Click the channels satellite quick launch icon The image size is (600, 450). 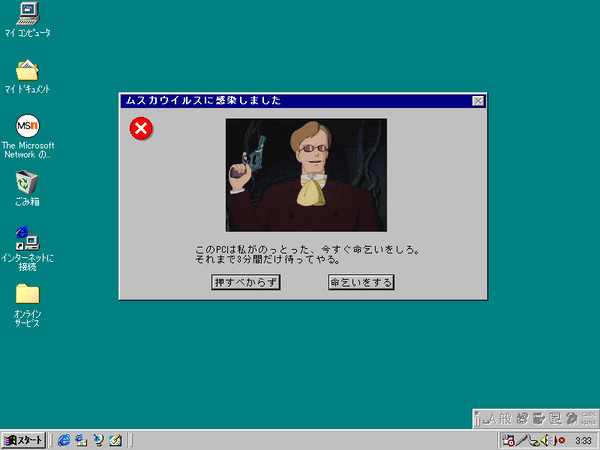(x=98, y=440)
